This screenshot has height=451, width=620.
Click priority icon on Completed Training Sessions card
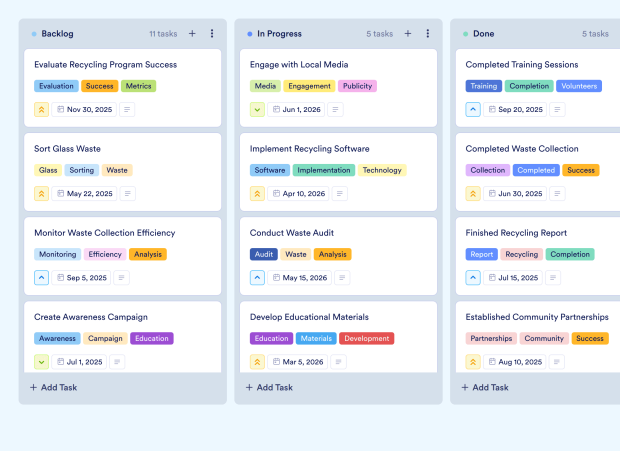point(473,109)
